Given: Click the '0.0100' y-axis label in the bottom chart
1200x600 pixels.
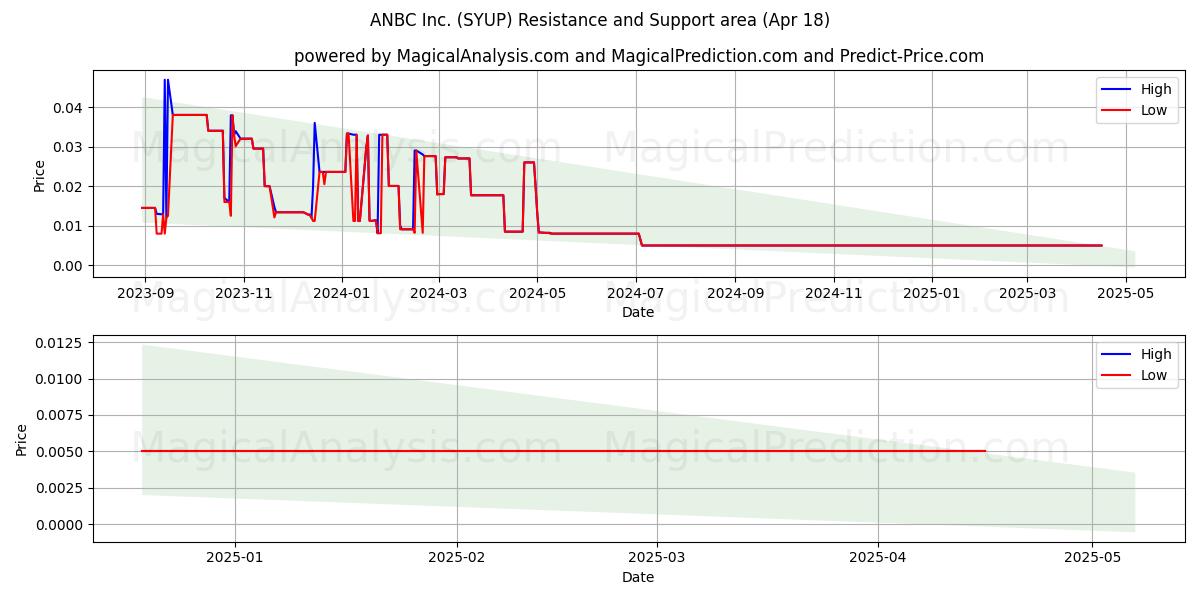Looking at the screenshot, I should [x=60, y=379].
